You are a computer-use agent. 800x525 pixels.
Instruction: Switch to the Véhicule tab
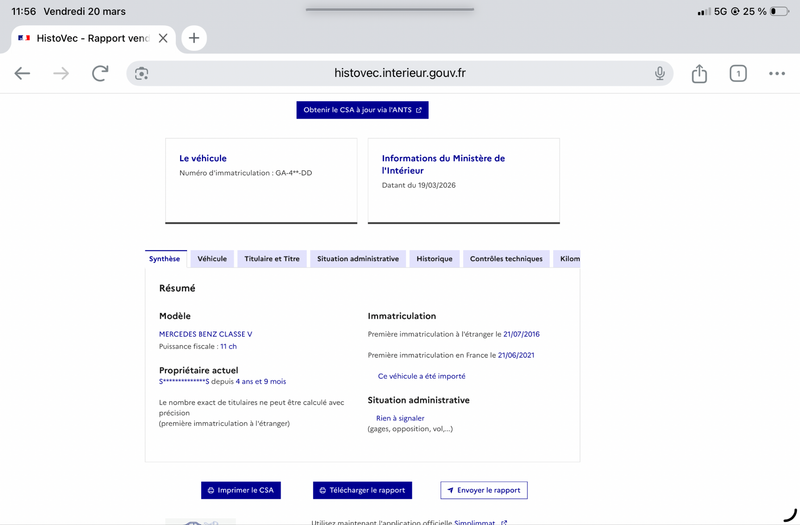click(x=212, y=259)
